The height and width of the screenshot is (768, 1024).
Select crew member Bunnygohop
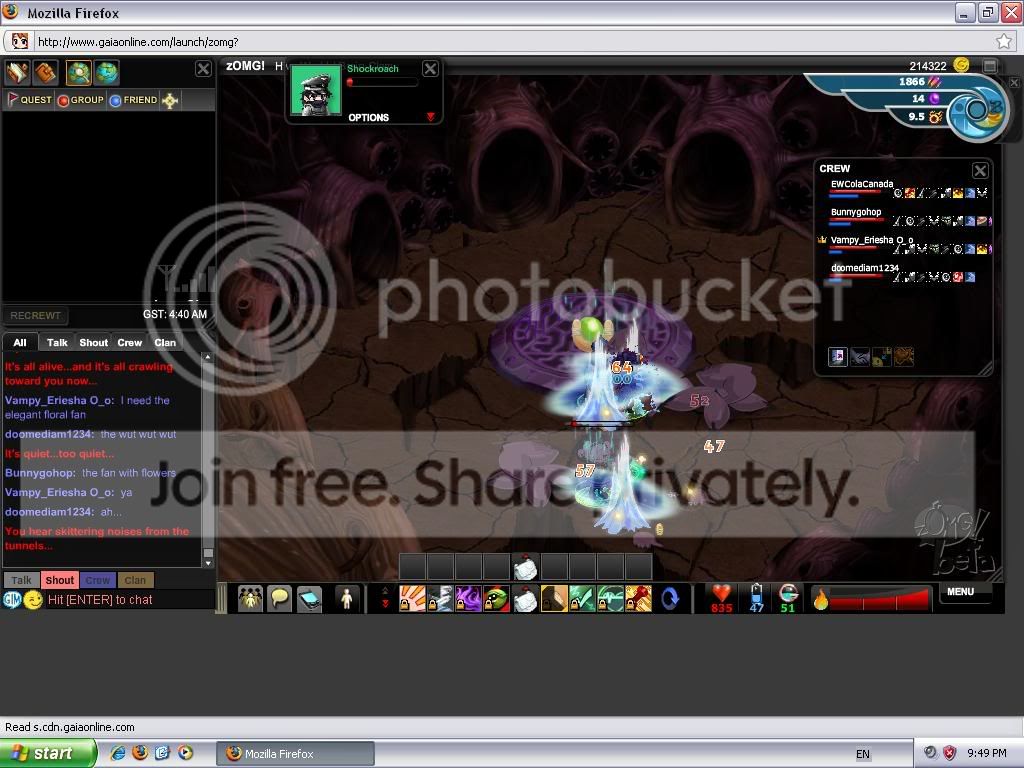coord(856,212)
